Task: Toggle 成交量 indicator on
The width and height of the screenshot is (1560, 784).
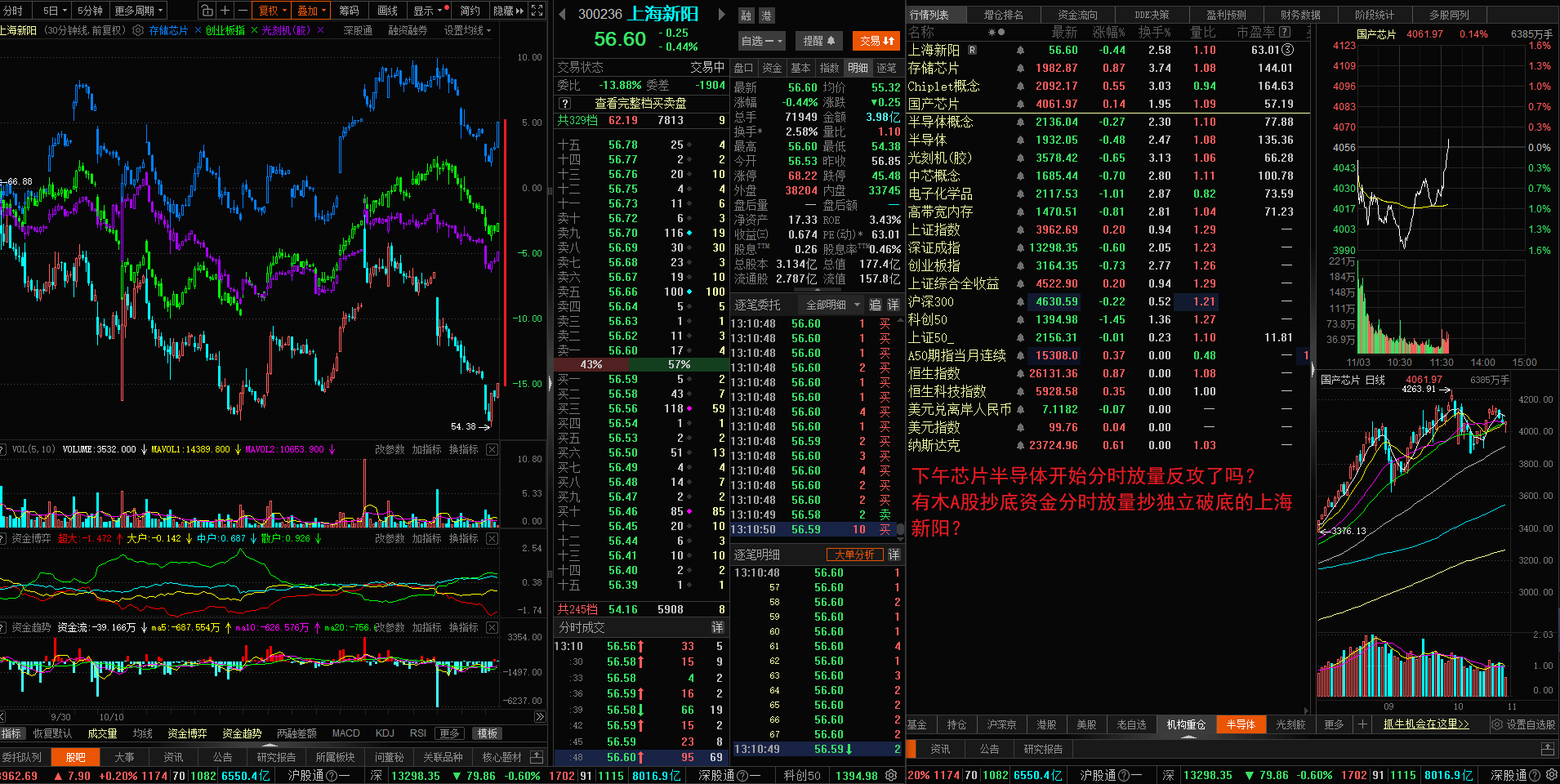Action: [x=103, y=733]
